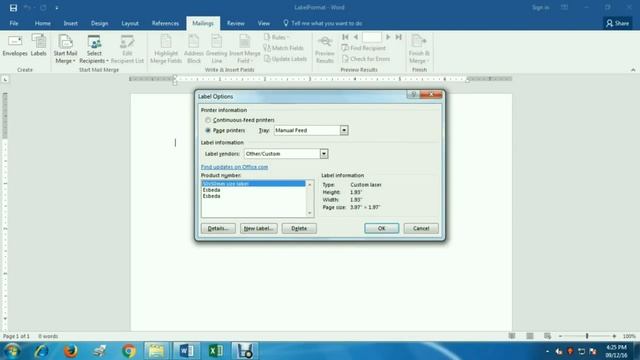Viewport: 640px width, 360px height.
Task: Open Excel from the taskbar
Action: 216,351
